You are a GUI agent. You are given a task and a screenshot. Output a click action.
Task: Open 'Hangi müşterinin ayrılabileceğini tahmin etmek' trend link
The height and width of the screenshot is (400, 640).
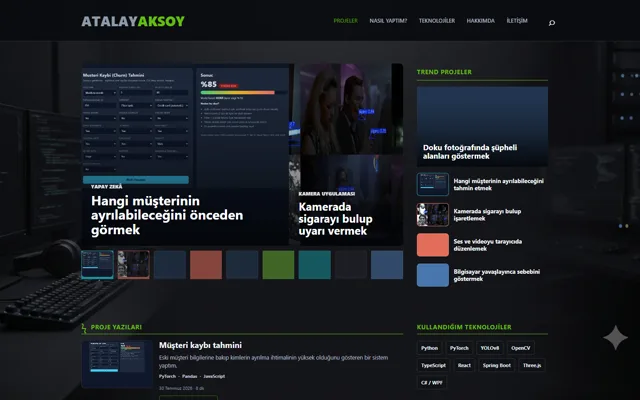click(x=498, y=184)
